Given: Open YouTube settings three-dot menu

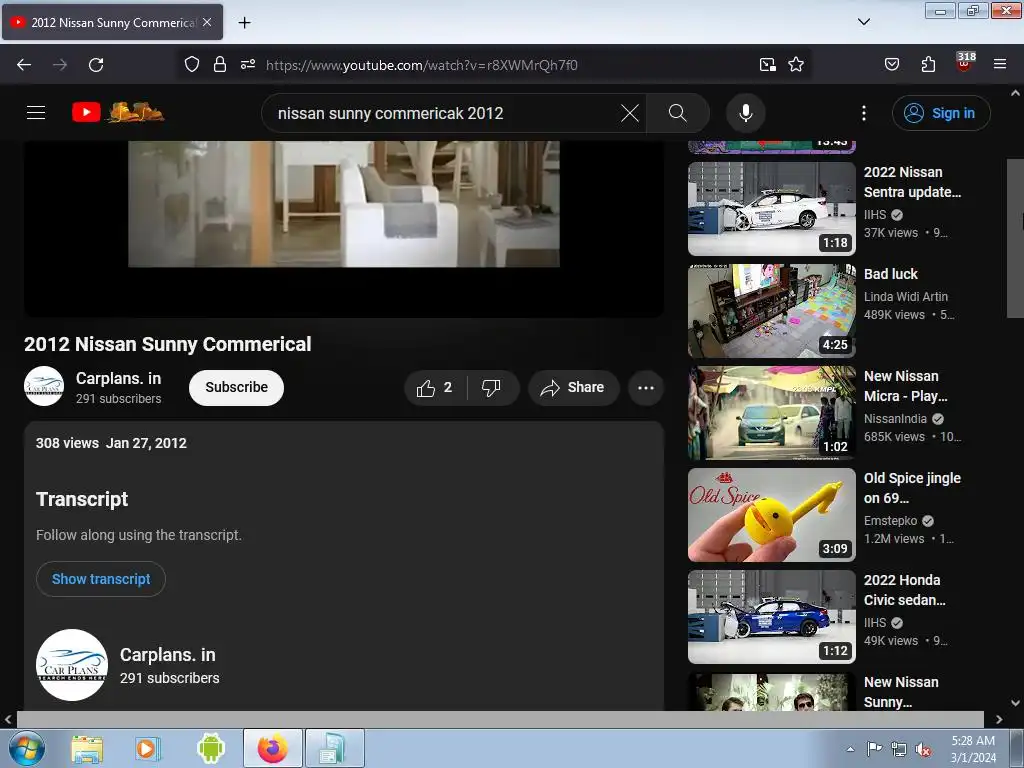Looking at the screenshot, I should tap(863, 113).
